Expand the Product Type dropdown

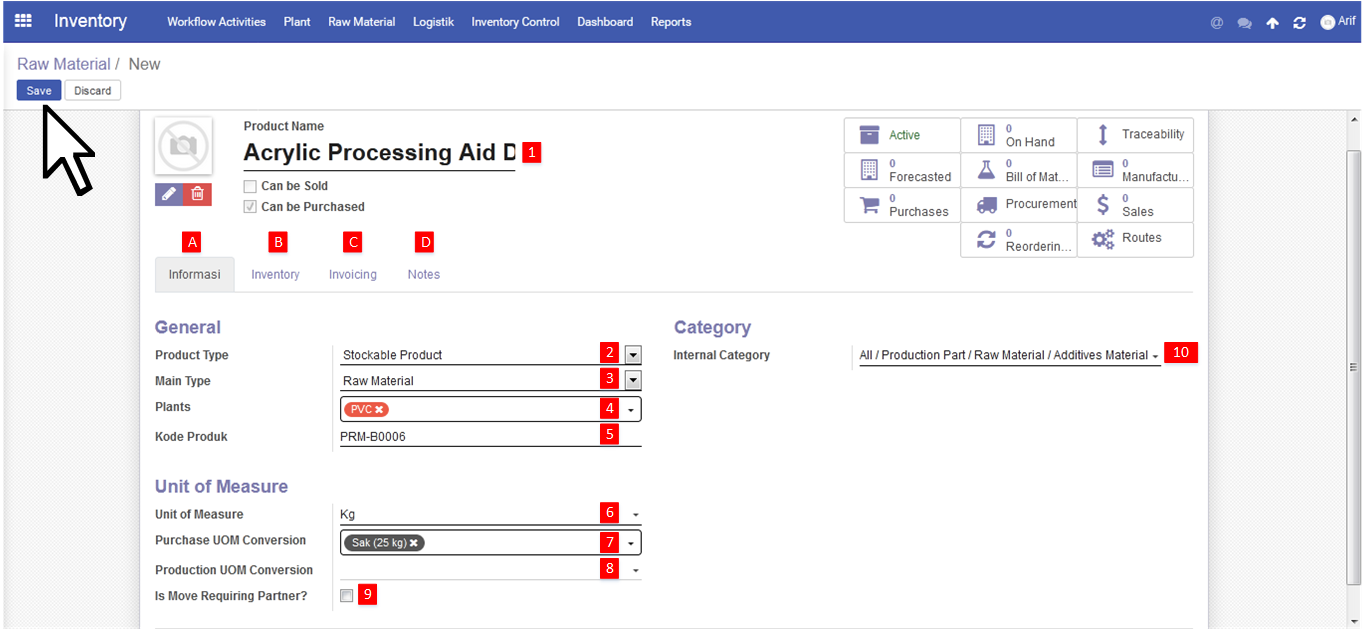click(632, 355)
